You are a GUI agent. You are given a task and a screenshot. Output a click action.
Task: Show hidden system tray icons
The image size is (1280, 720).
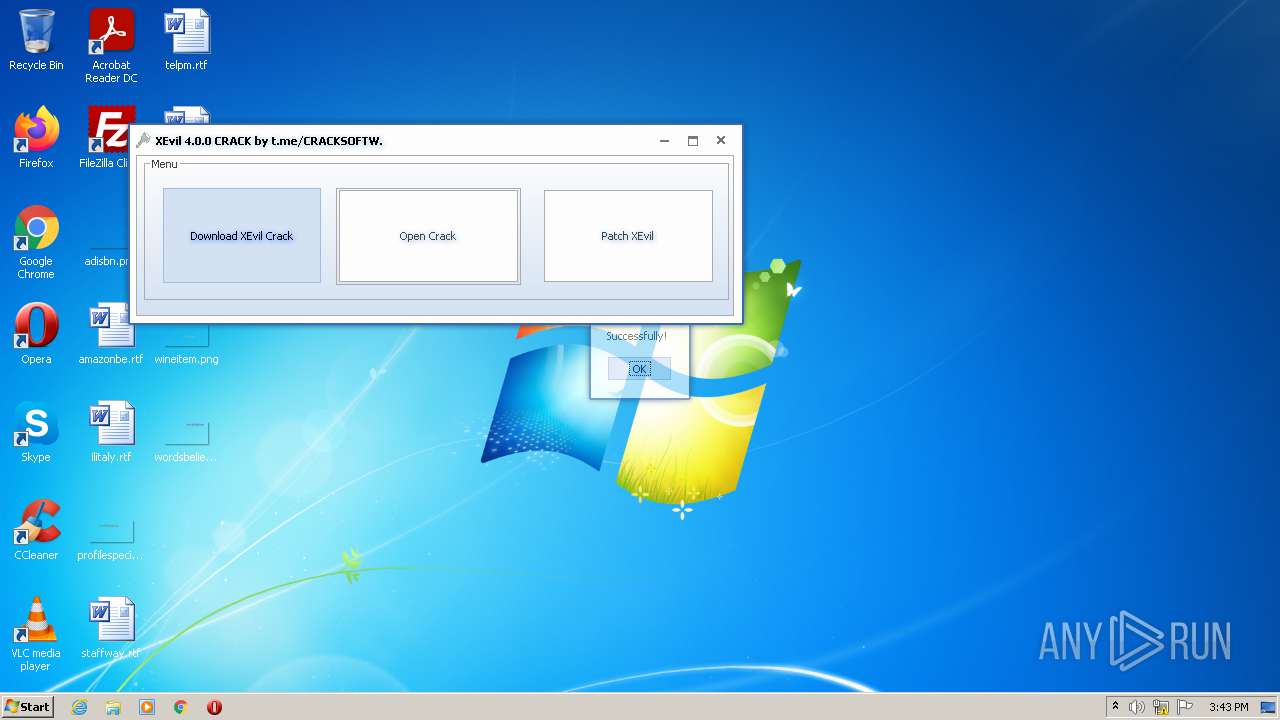1116,707
